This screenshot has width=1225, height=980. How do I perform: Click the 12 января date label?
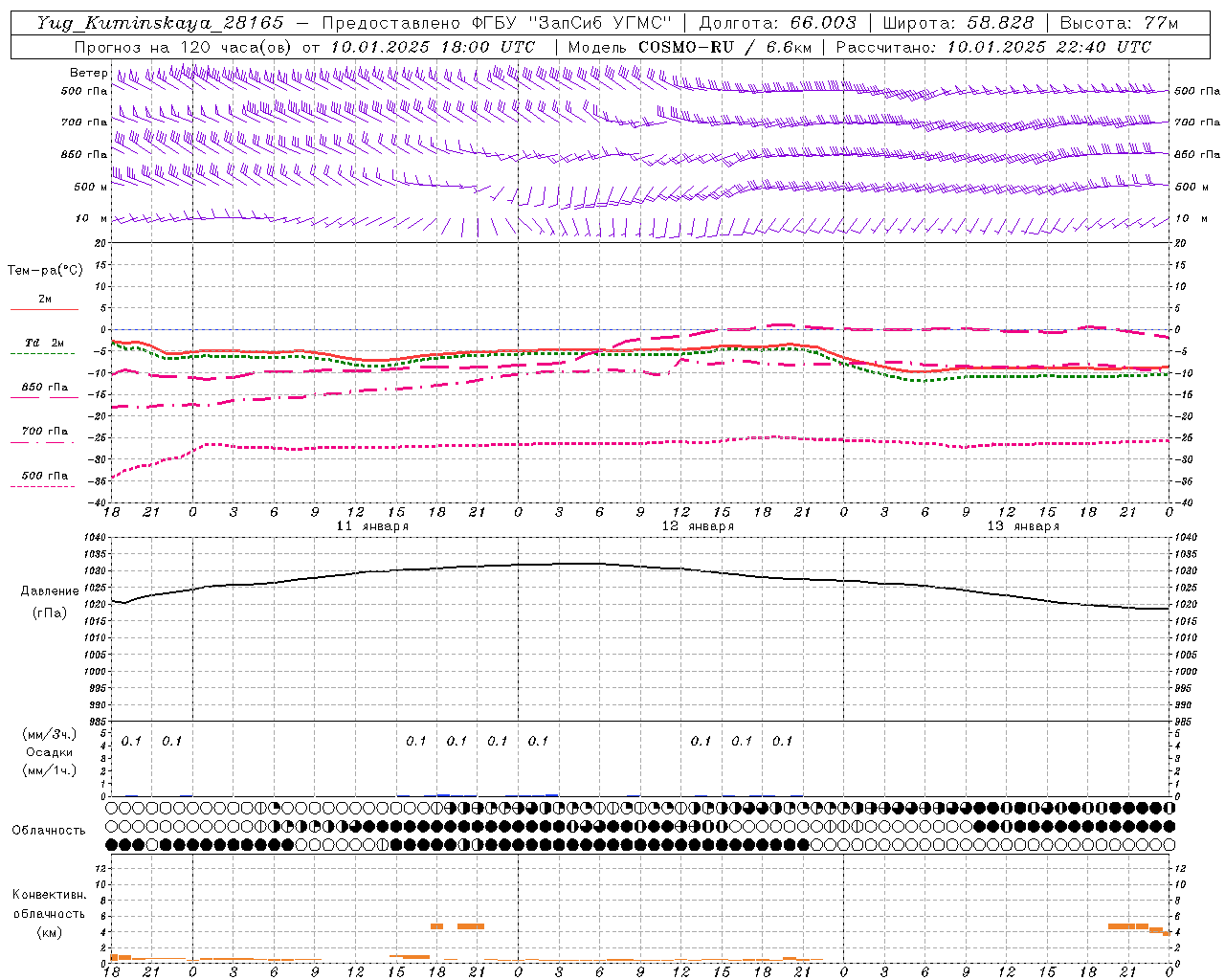(698, 526)
